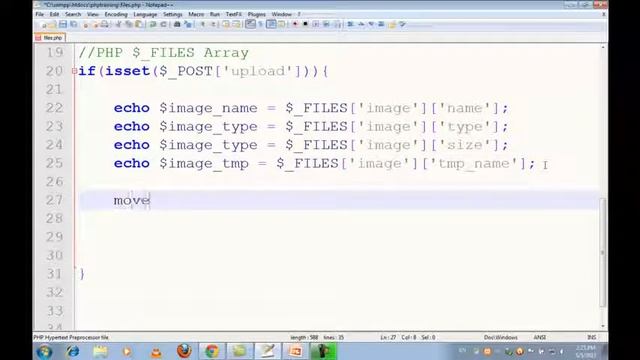Open Find with the binoculars icon

pyautogui.click(x=177, y=24)
